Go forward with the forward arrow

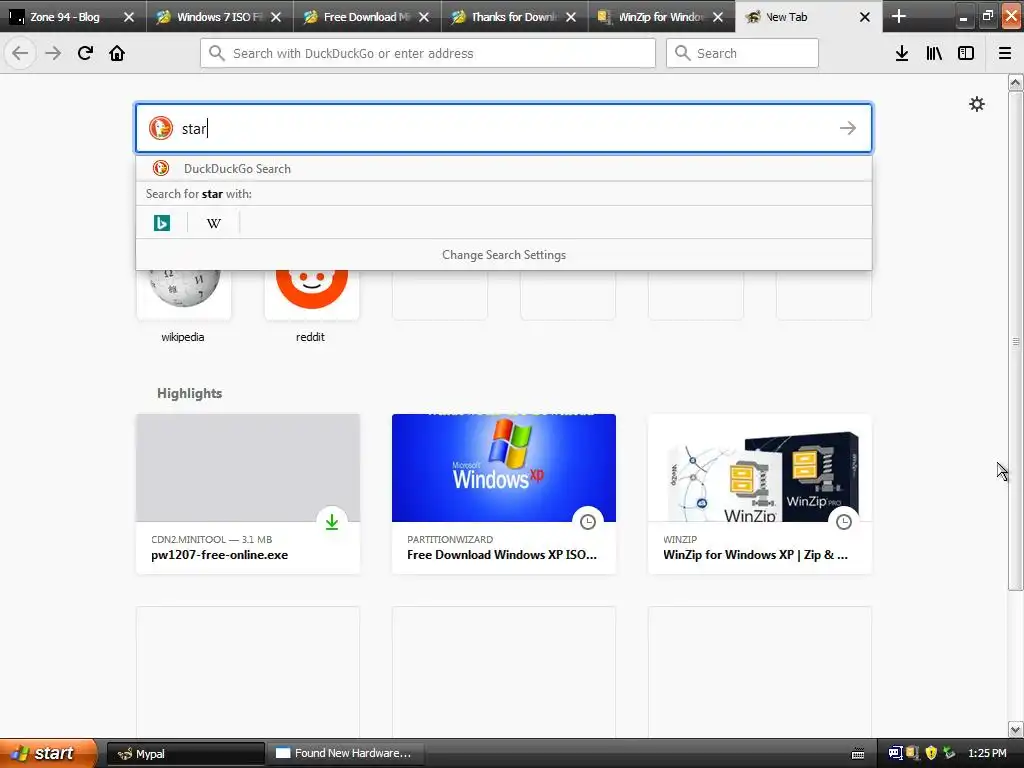[53, 53]
